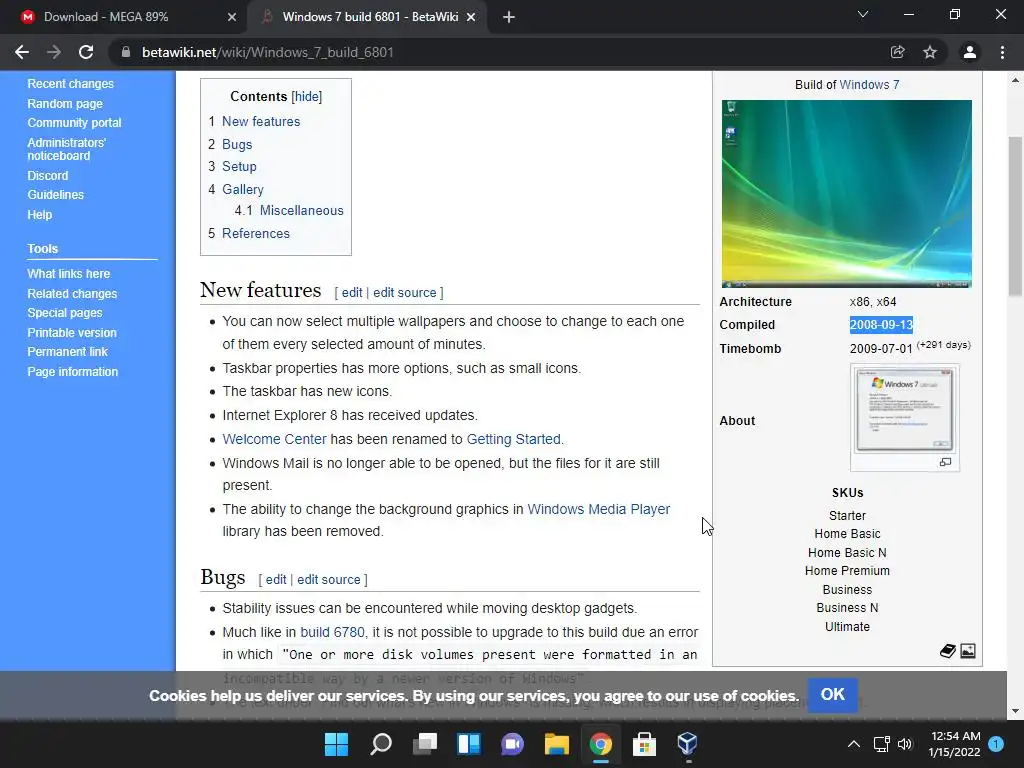
Task: Open the About dialog thumbnail
Action: tap(904, 409)
